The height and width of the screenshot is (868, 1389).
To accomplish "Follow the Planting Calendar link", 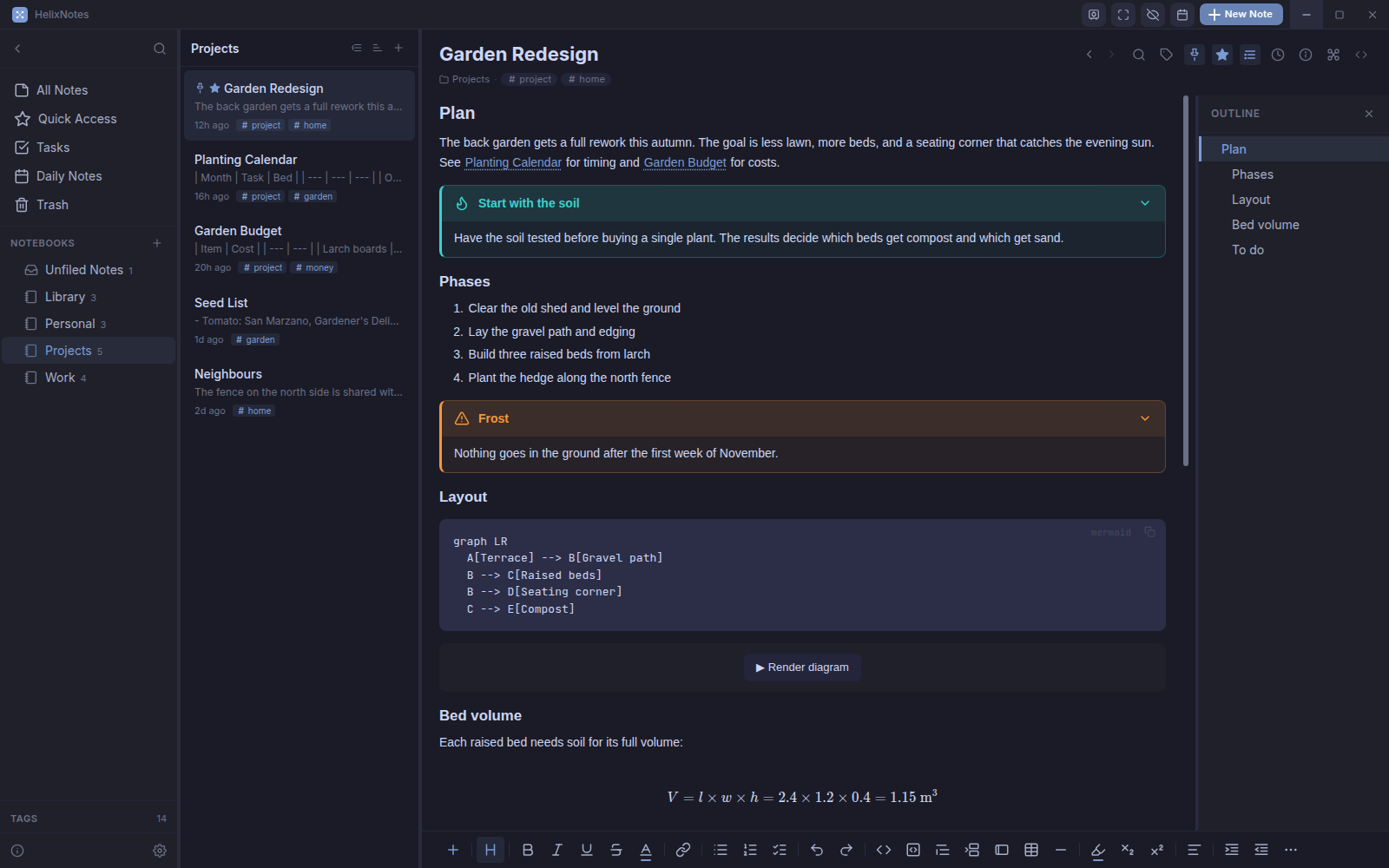I will (513, 162).
